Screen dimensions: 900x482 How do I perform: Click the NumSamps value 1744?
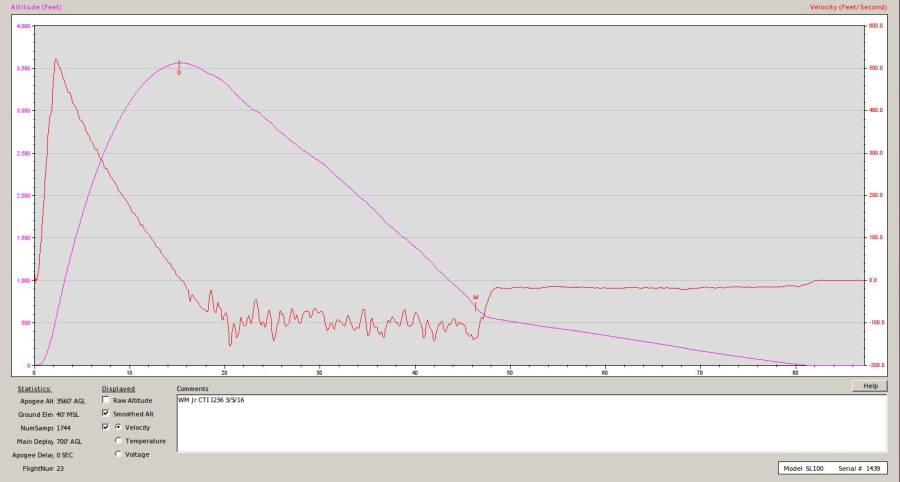click(67, 427)
